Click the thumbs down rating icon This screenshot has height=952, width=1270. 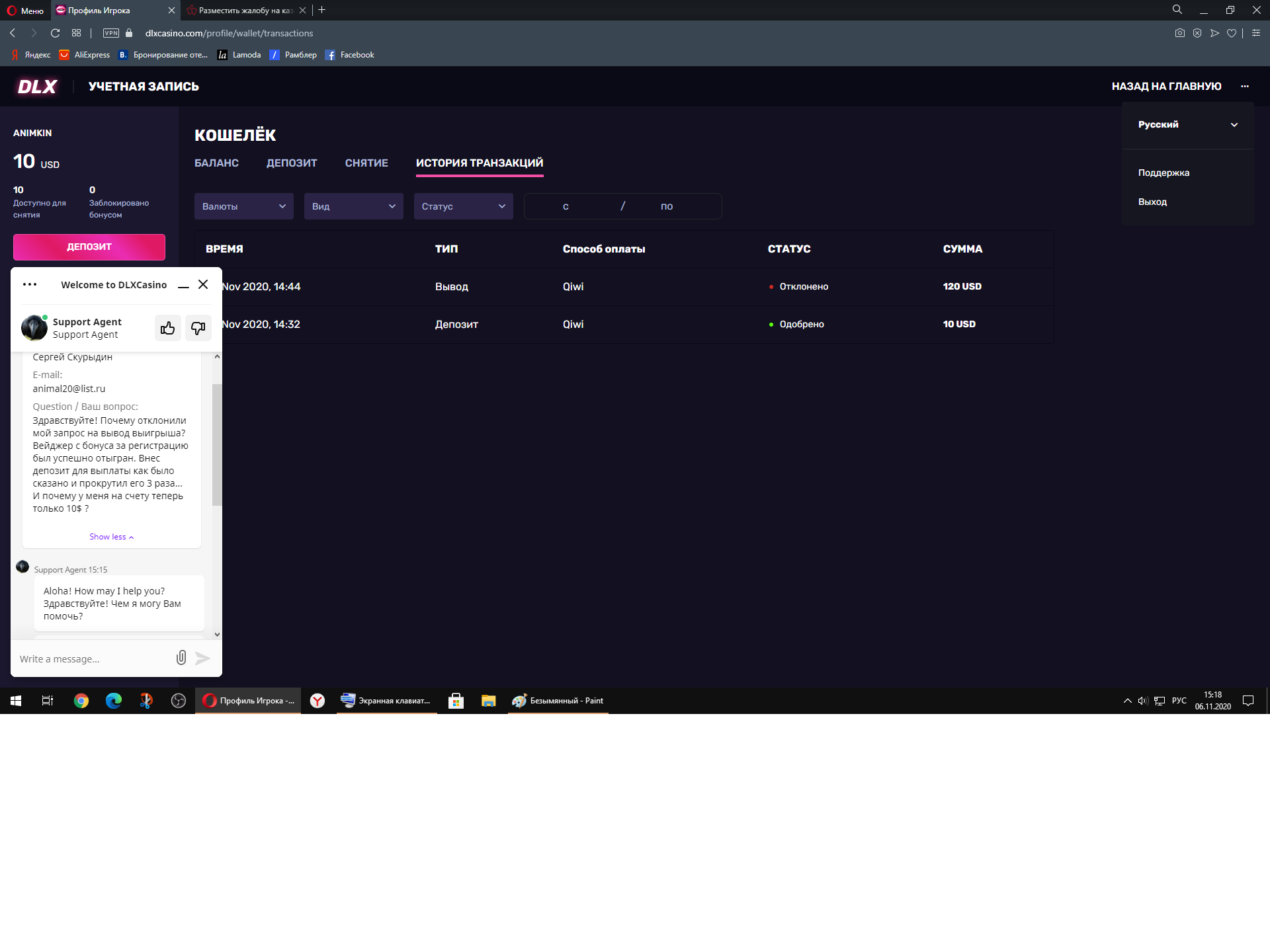pos(198,328)
